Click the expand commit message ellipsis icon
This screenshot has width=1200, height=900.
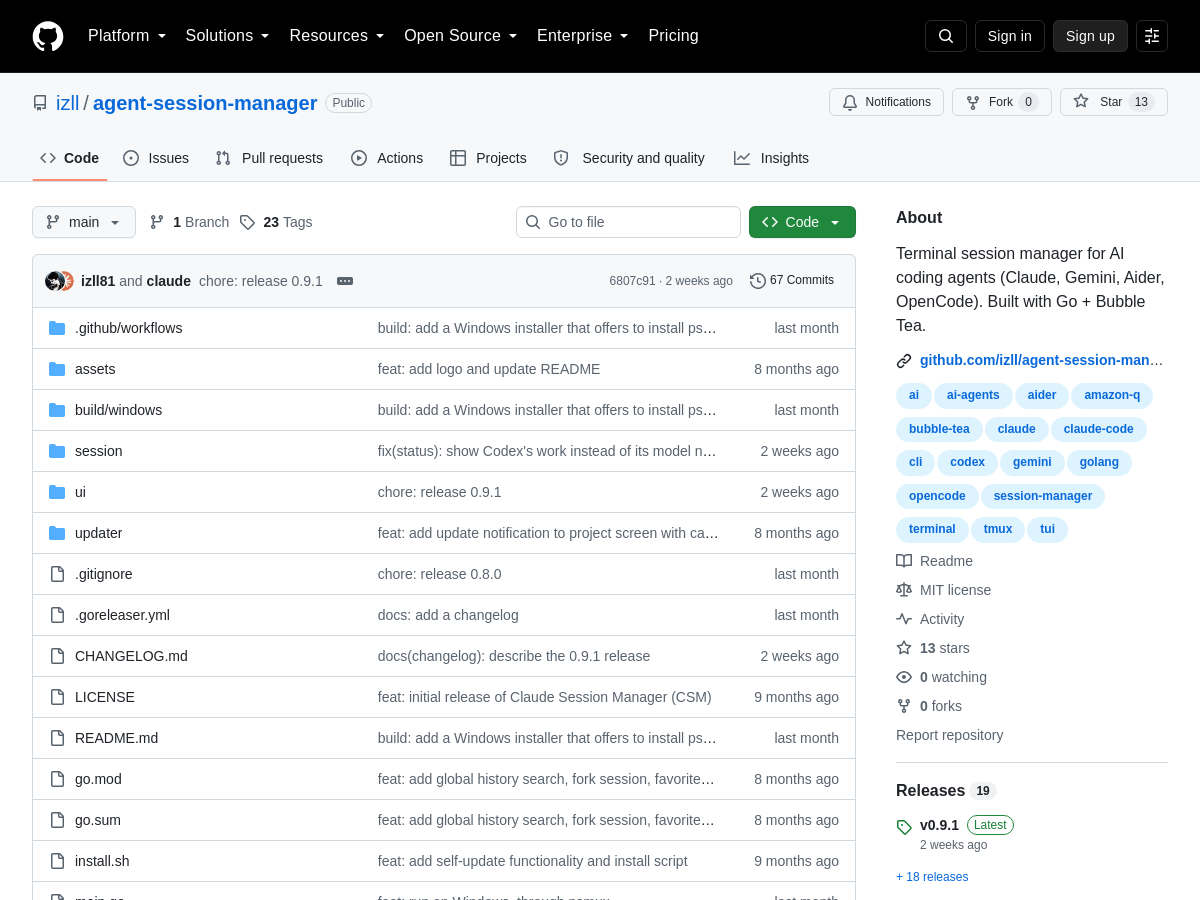click(x=345, y=281)
